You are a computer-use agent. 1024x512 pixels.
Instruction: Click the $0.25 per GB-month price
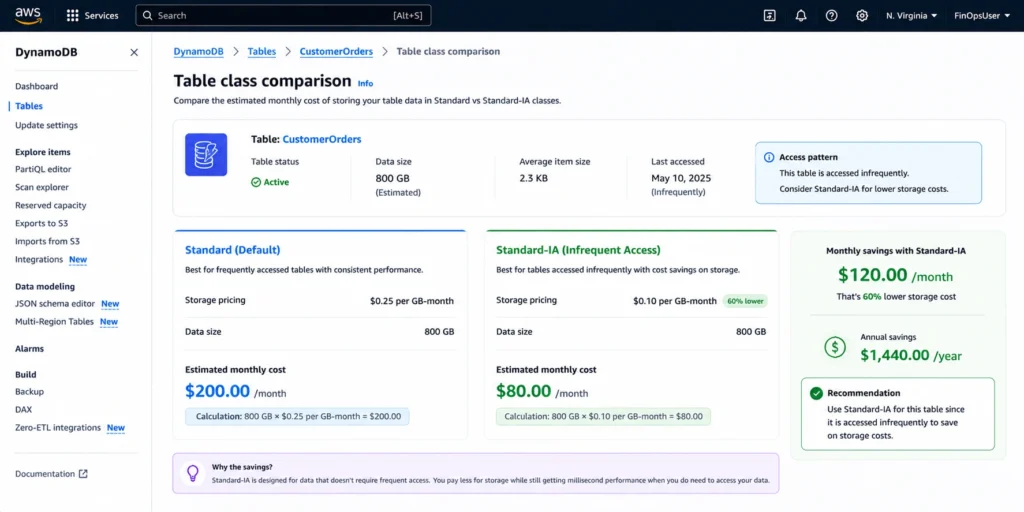[411, 301]
